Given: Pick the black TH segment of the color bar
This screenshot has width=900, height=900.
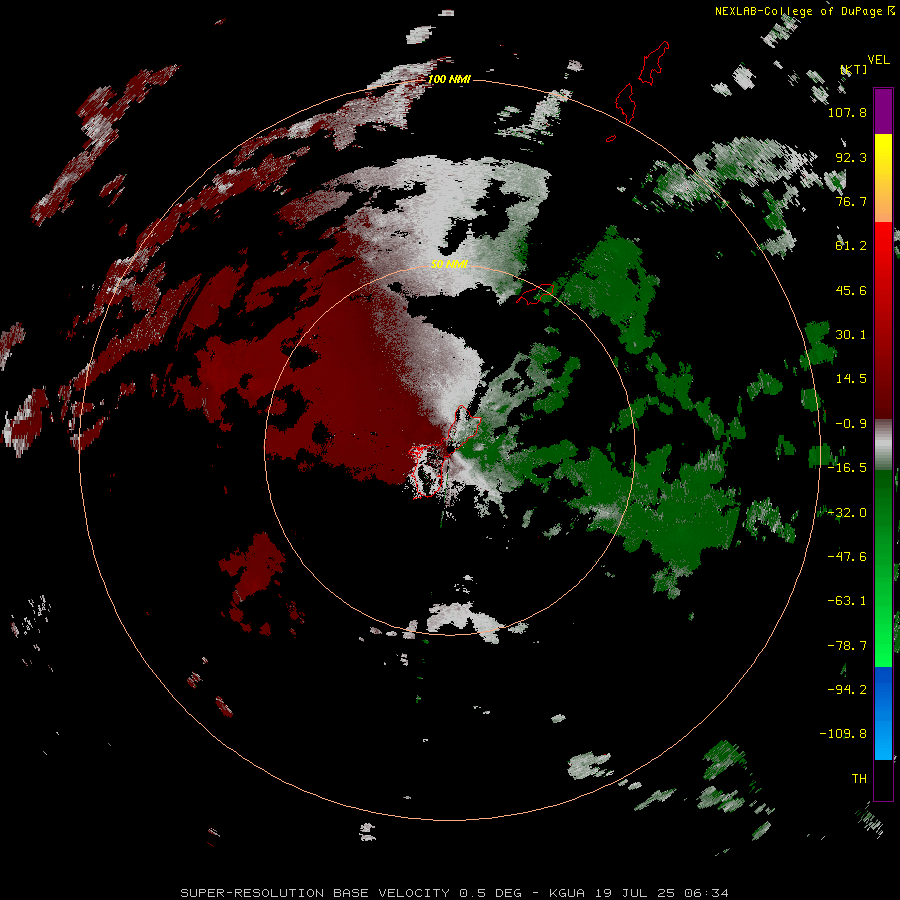Looking at the screenshot, I should tap(883, 779).
